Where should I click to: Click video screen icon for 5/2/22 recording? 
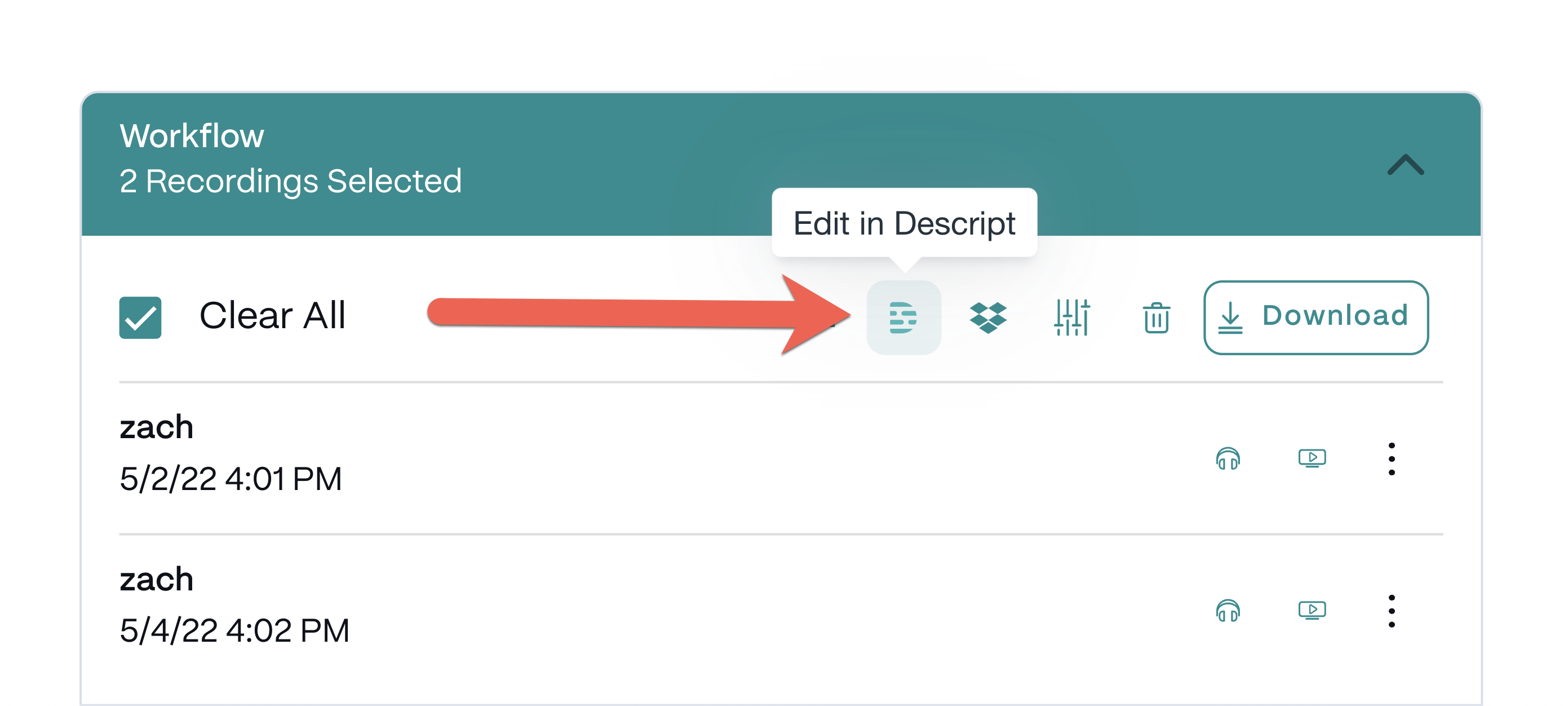[1312, 458]
